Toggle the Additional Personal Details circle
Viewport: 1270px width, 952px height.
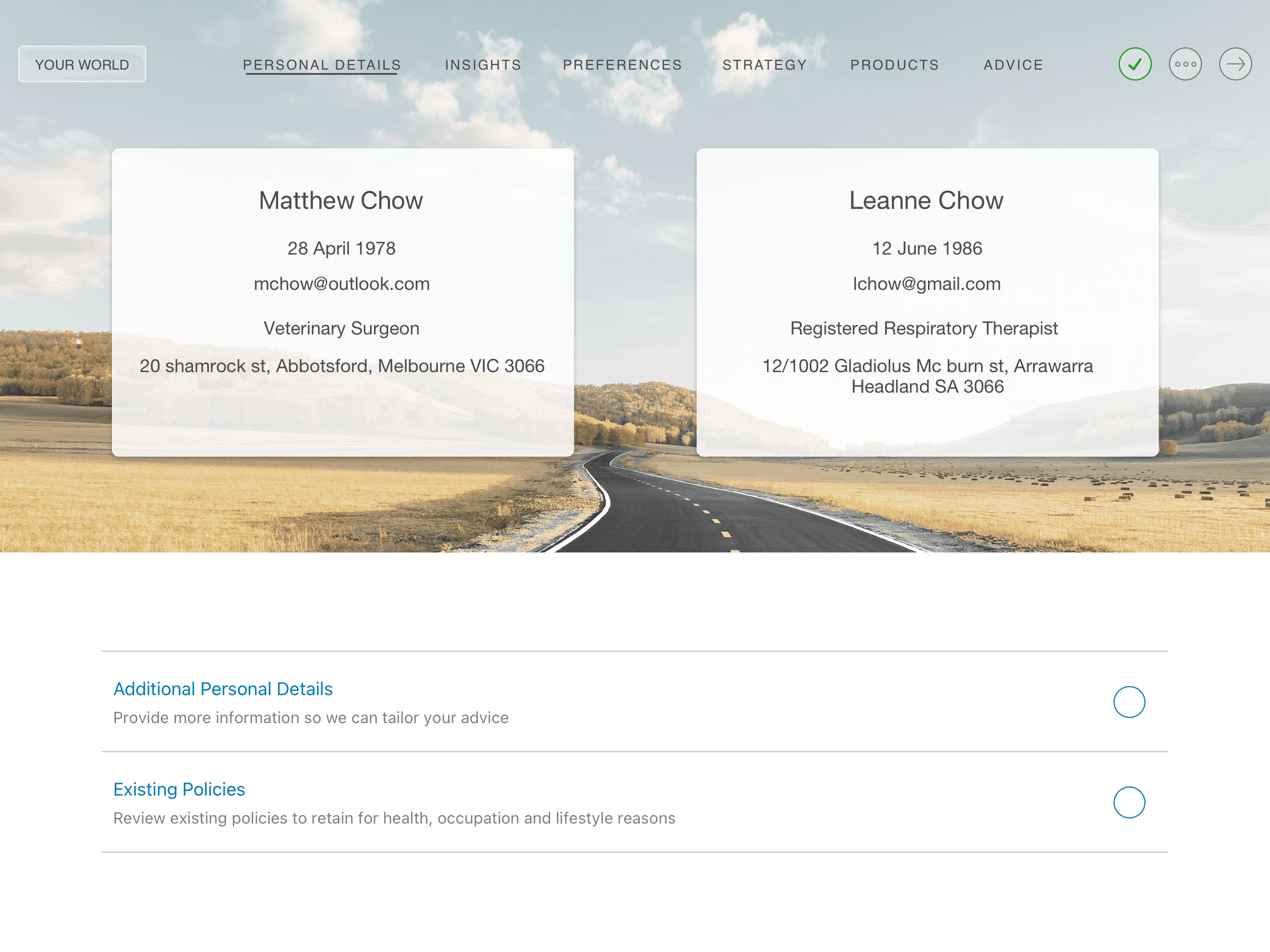point(1129,702)
